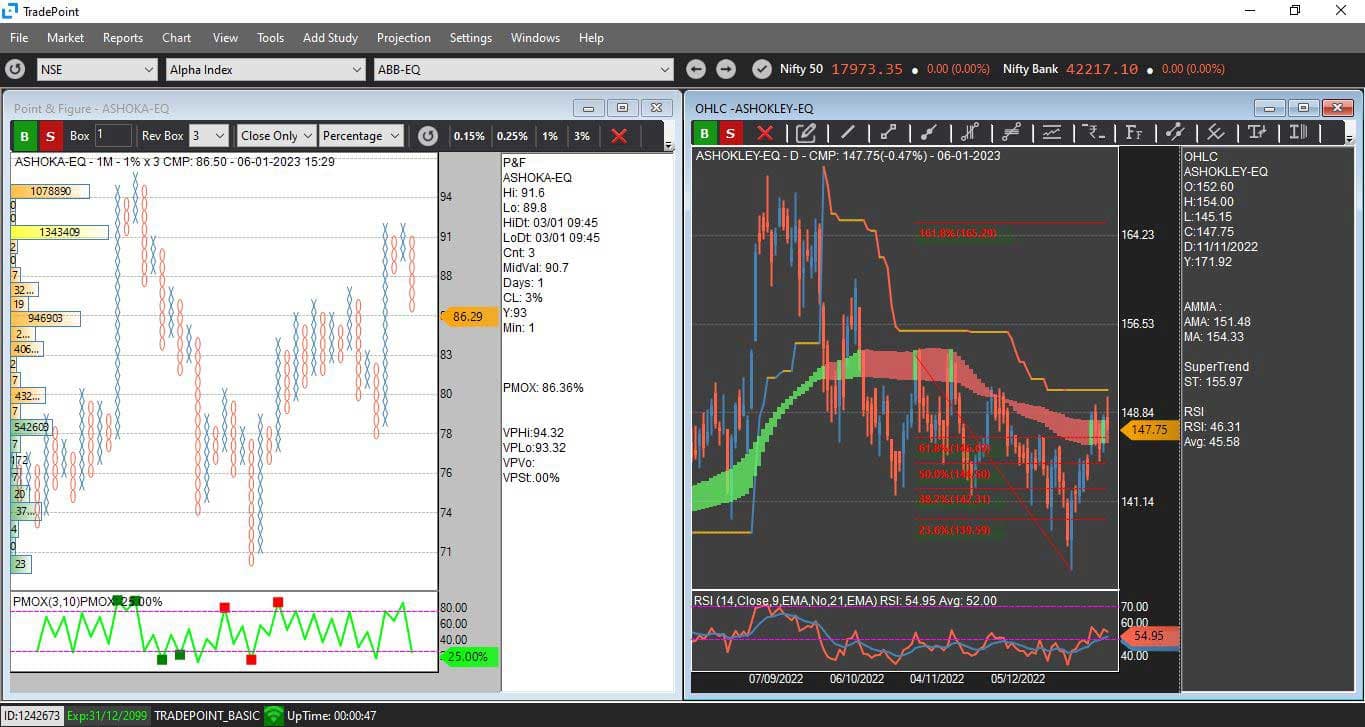This screenshot has width=1365, height=727.
Task: Click the red X delete-drawings icon on OHLC toolbar
Action: point(764,132)
